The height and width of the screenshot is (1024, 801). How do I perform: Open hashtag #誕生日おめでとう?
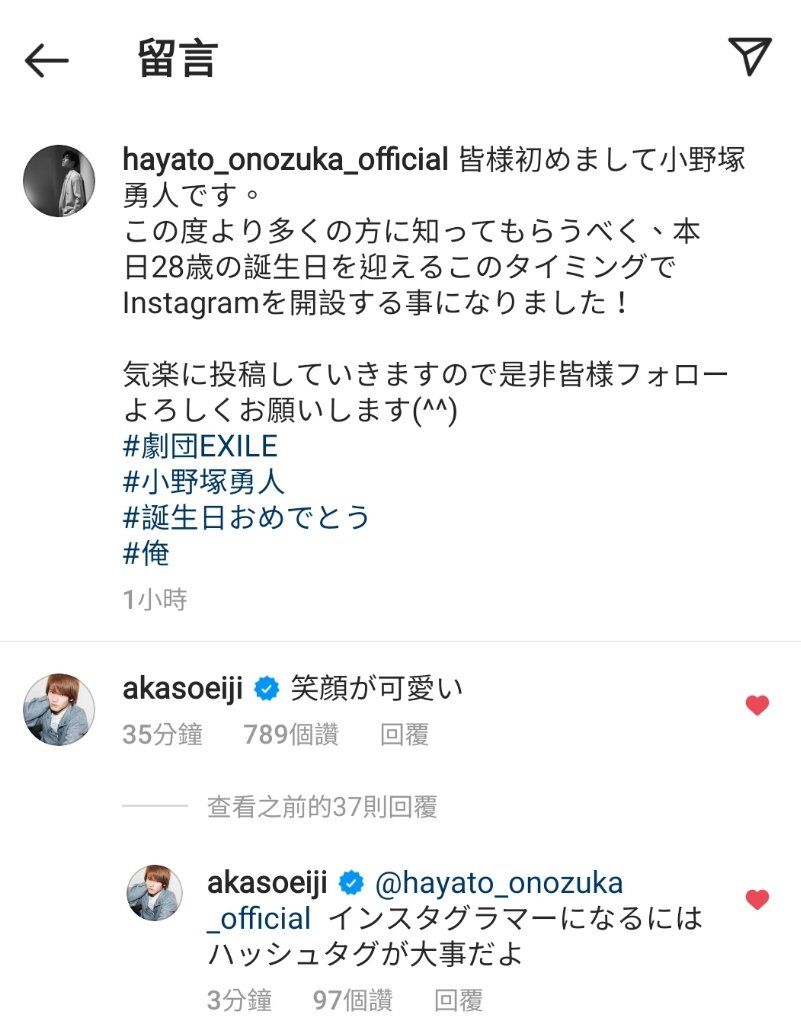coord(246,518)
